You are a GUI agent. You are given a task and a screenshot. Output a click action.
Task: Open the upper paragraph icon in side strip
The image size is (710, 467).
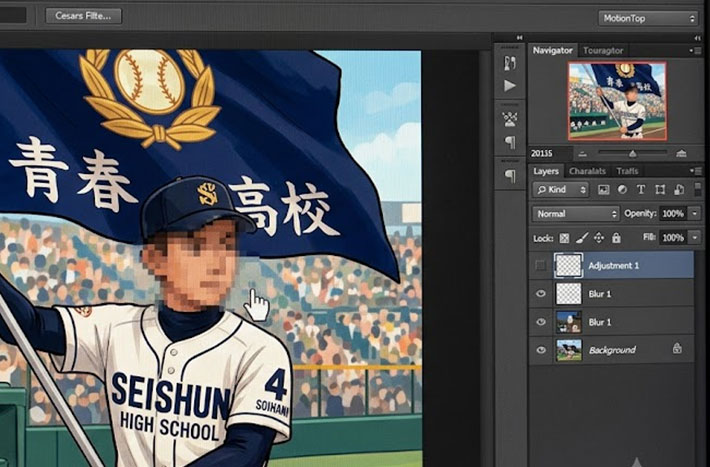[x=510, y=143]
